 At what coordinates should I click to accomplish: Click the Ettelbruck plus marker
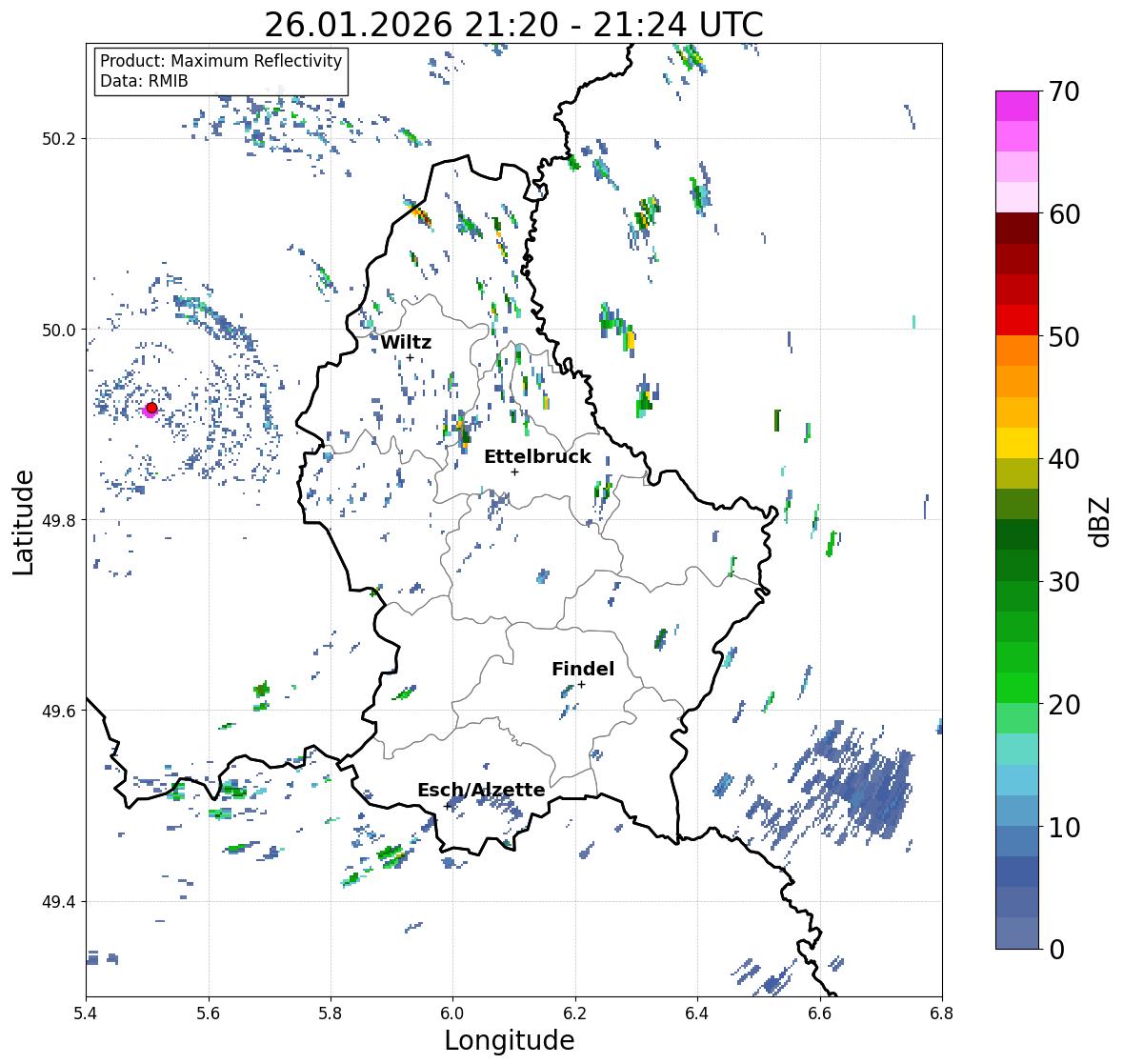click(514, 472)
